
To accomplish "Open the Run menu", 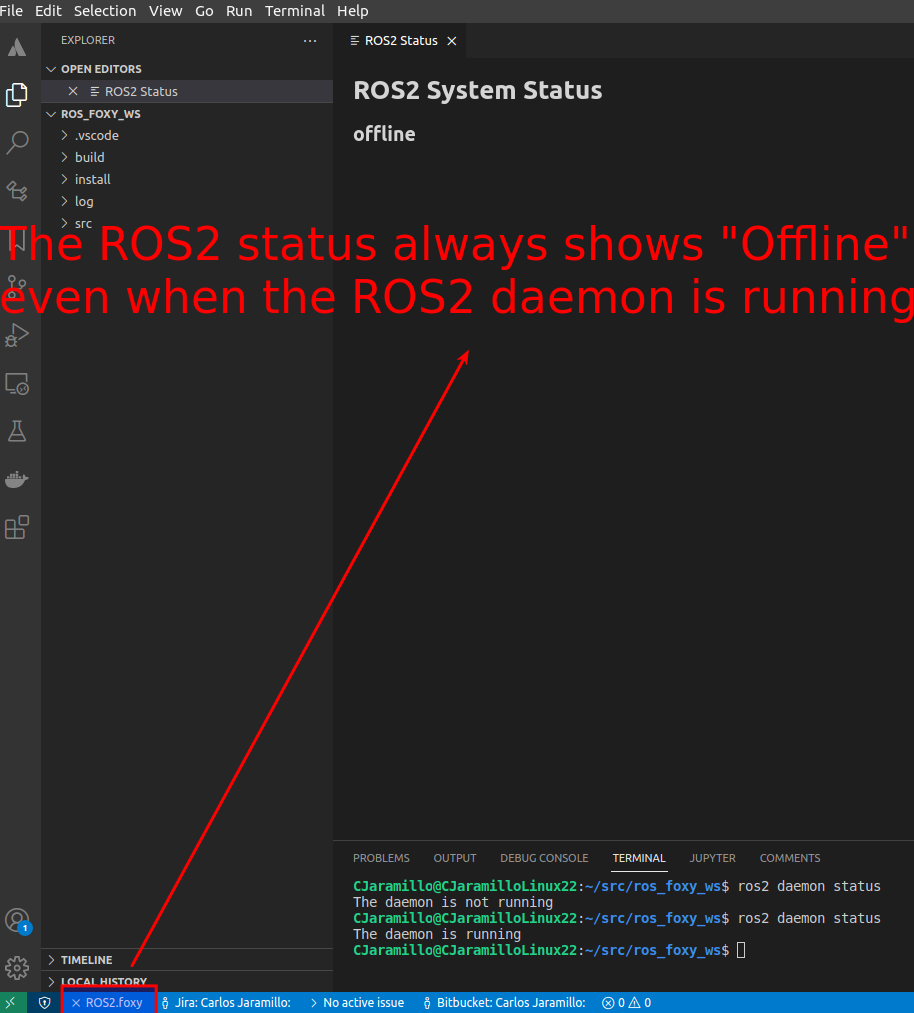I will click(239, 11).
